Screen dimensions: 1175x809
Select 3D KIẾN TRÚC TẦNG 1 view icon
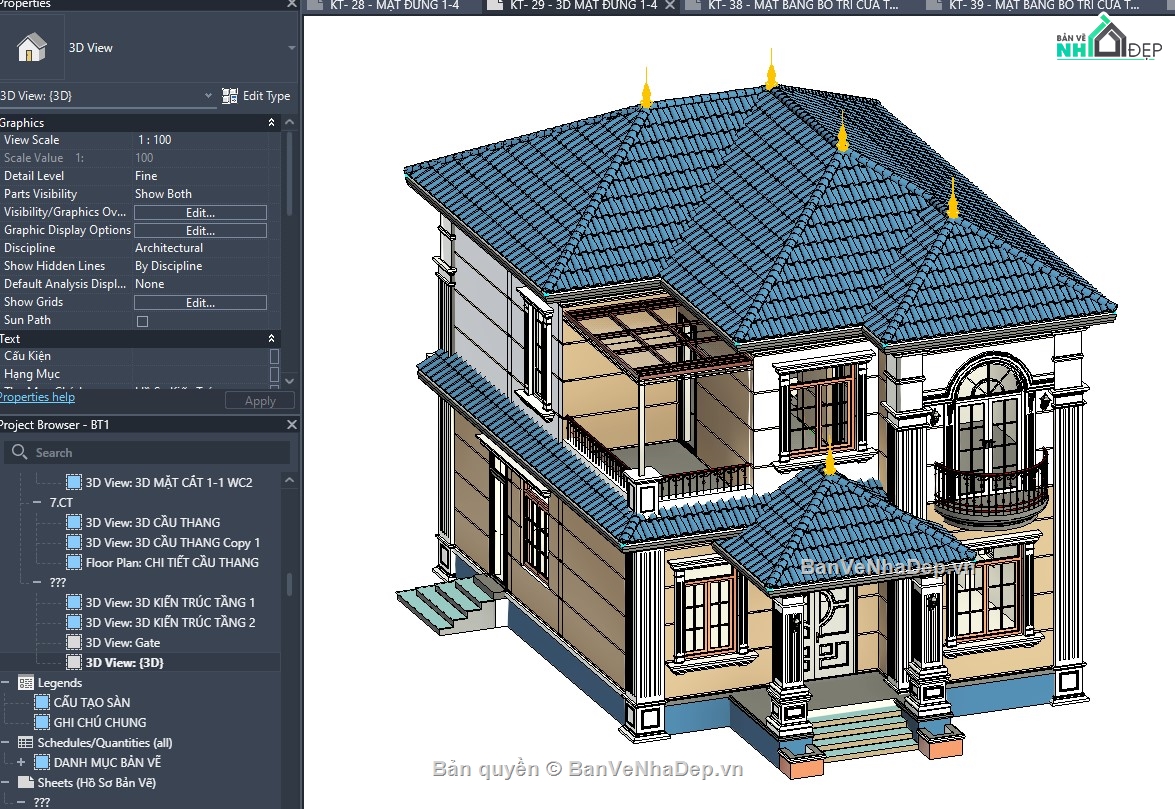pos(74,602)
